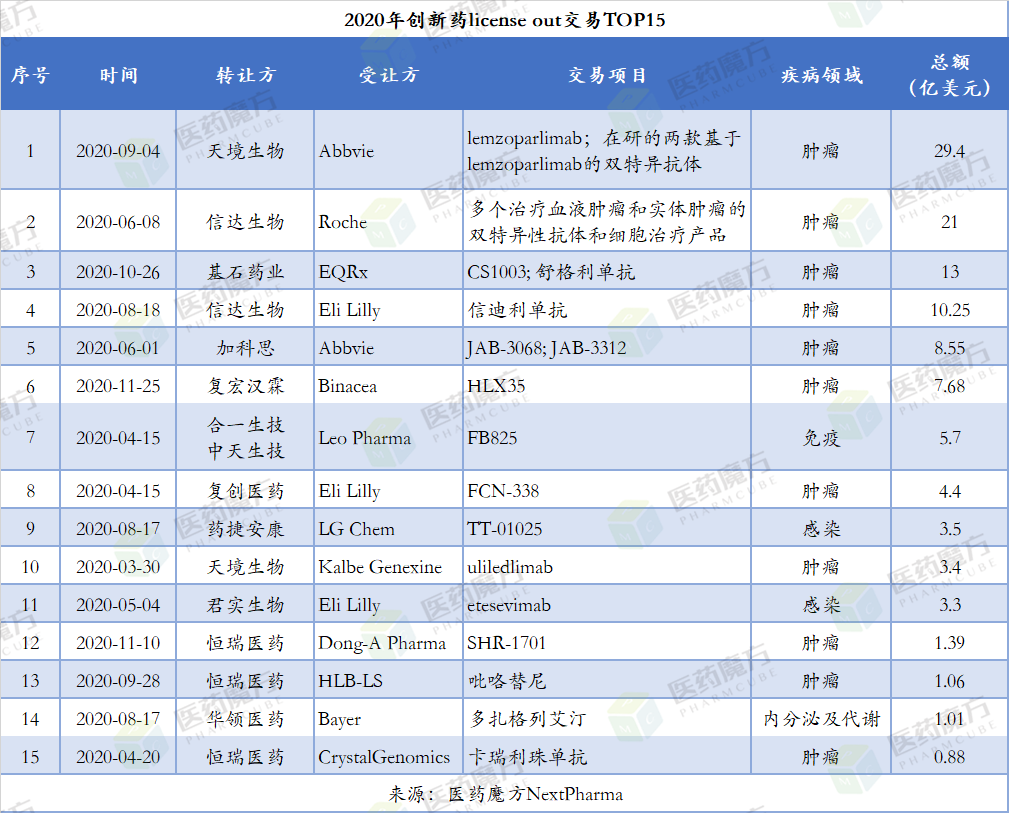Select the 基石药业 licensor cell
This screenshot has width=1009, height=813.
(x=245, y=272)
